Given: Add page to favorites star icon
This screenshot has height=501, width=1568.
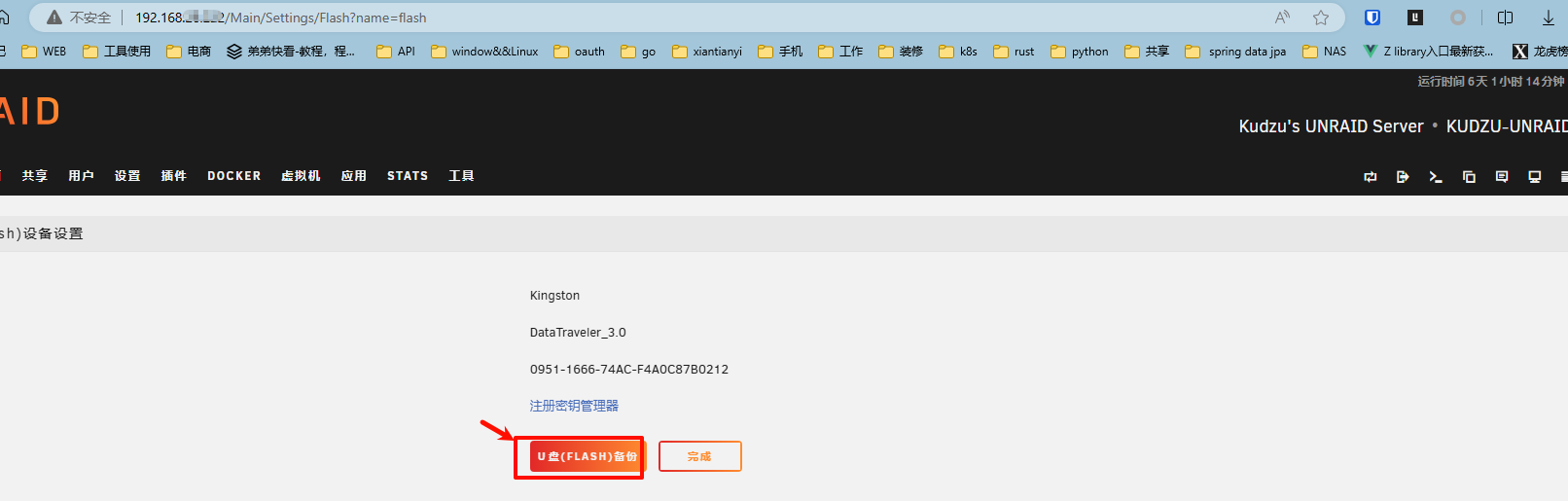Looking at the screenshot, I should point(1320,18).
